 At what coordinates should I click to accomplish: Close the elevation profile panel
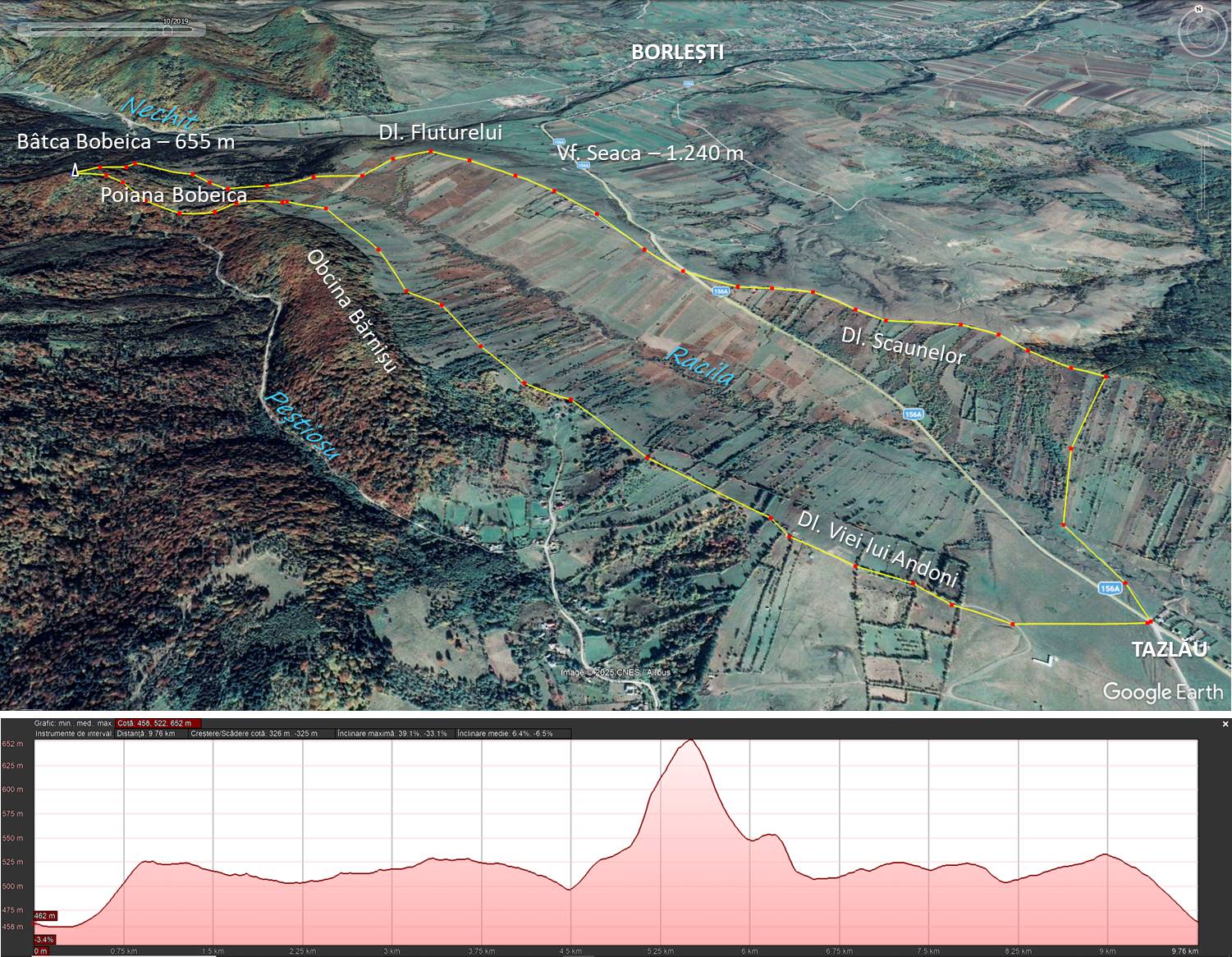(1225, 724)
